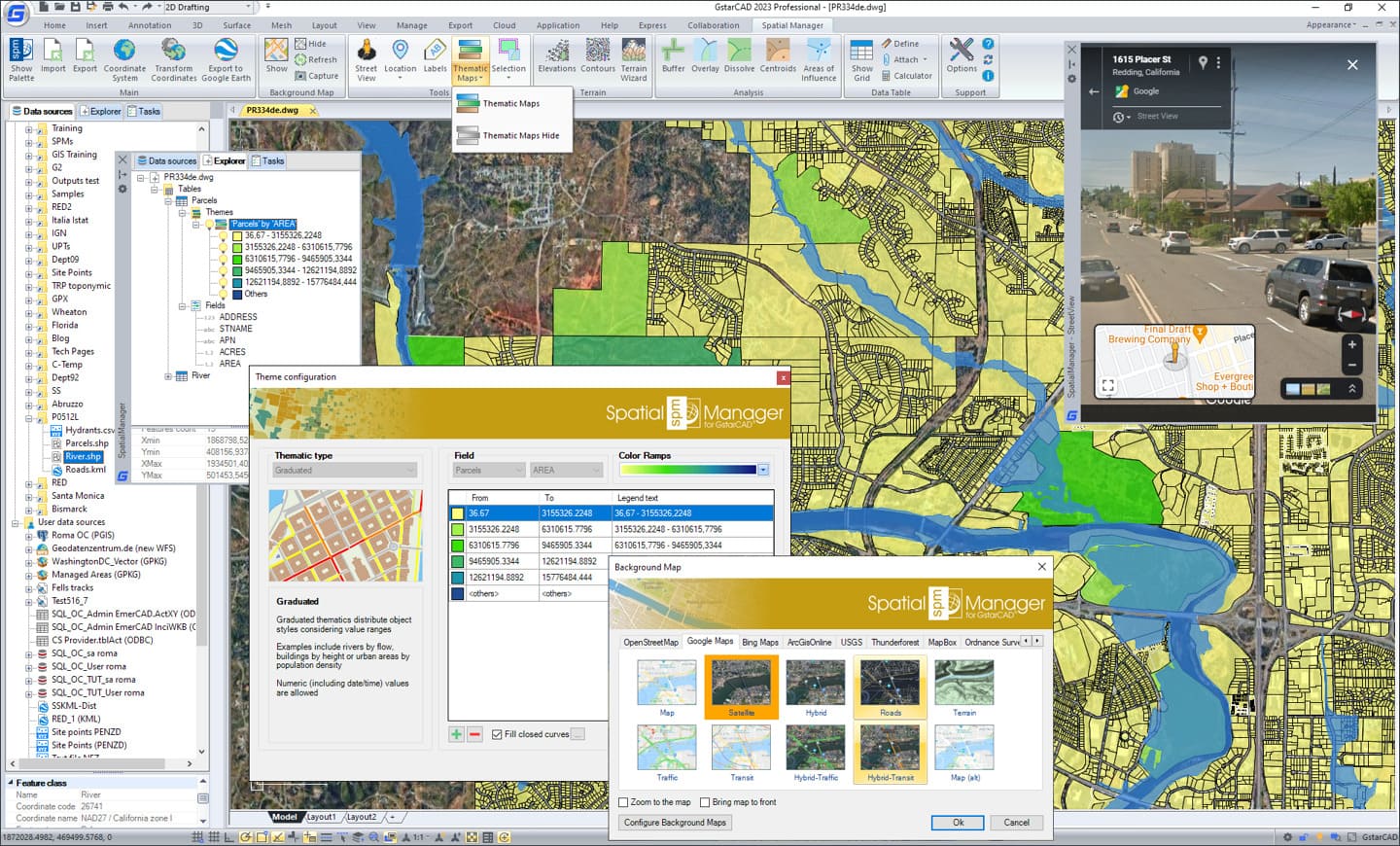Image resolution: width=1400 pixels, height=846 pixels.
Task: Click the Elevations terrain tool
Action: pyautogui.click(x=557, y=56)
